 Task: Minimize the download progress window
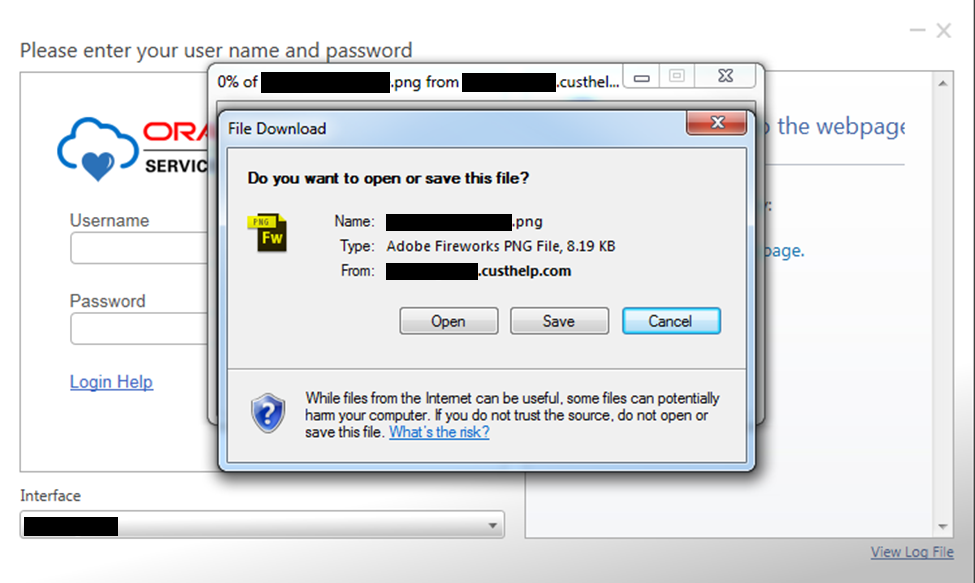click(x=642, y=77)
